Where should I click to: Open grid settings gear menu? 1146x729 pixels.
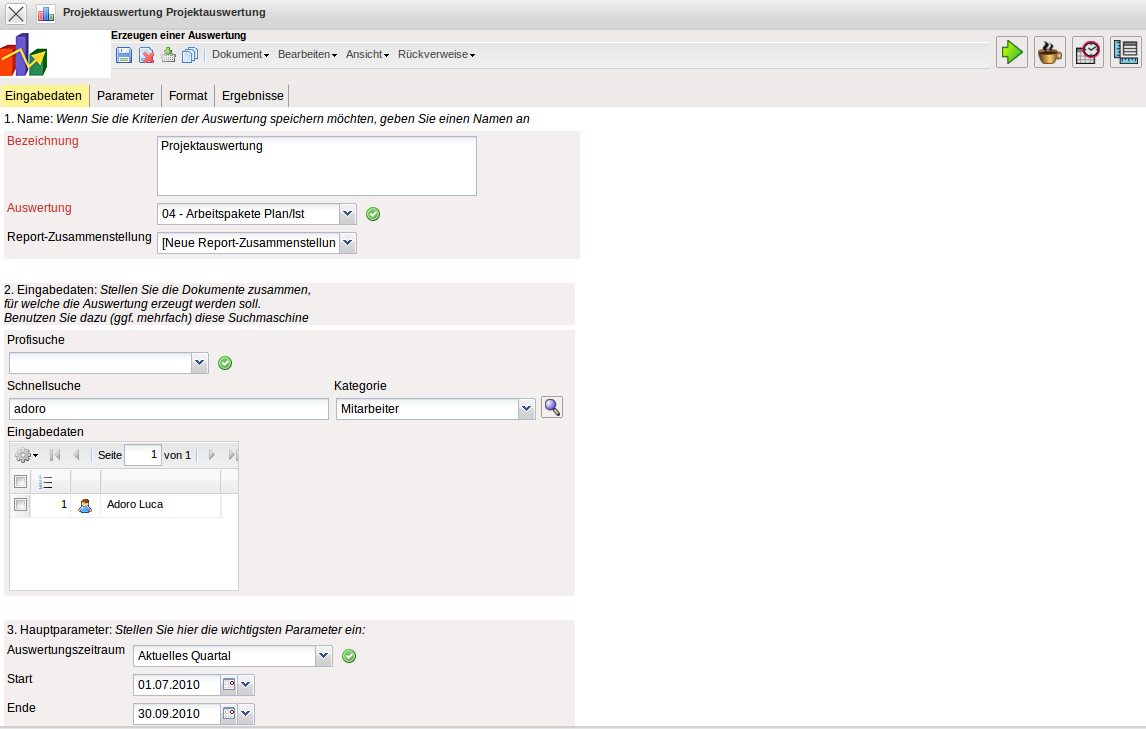26,456
